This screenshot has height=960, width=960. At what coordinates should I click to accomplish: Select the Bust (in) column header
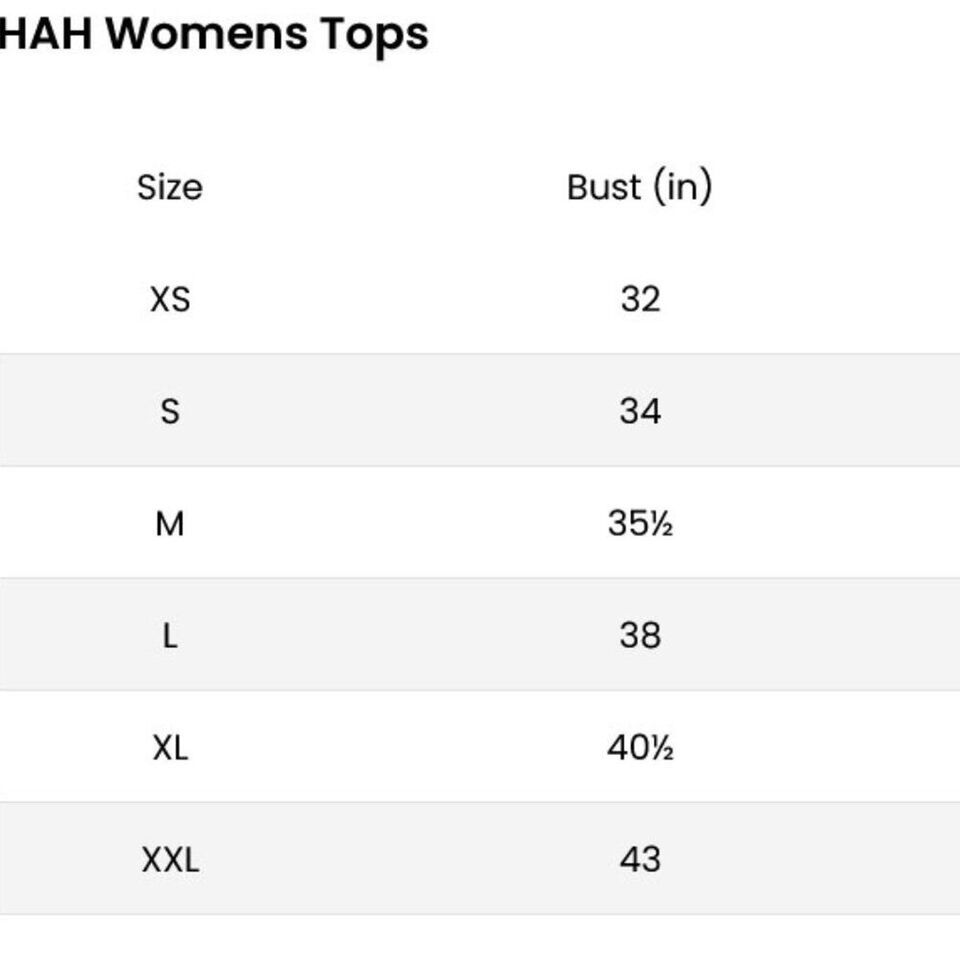click(639, 187)
